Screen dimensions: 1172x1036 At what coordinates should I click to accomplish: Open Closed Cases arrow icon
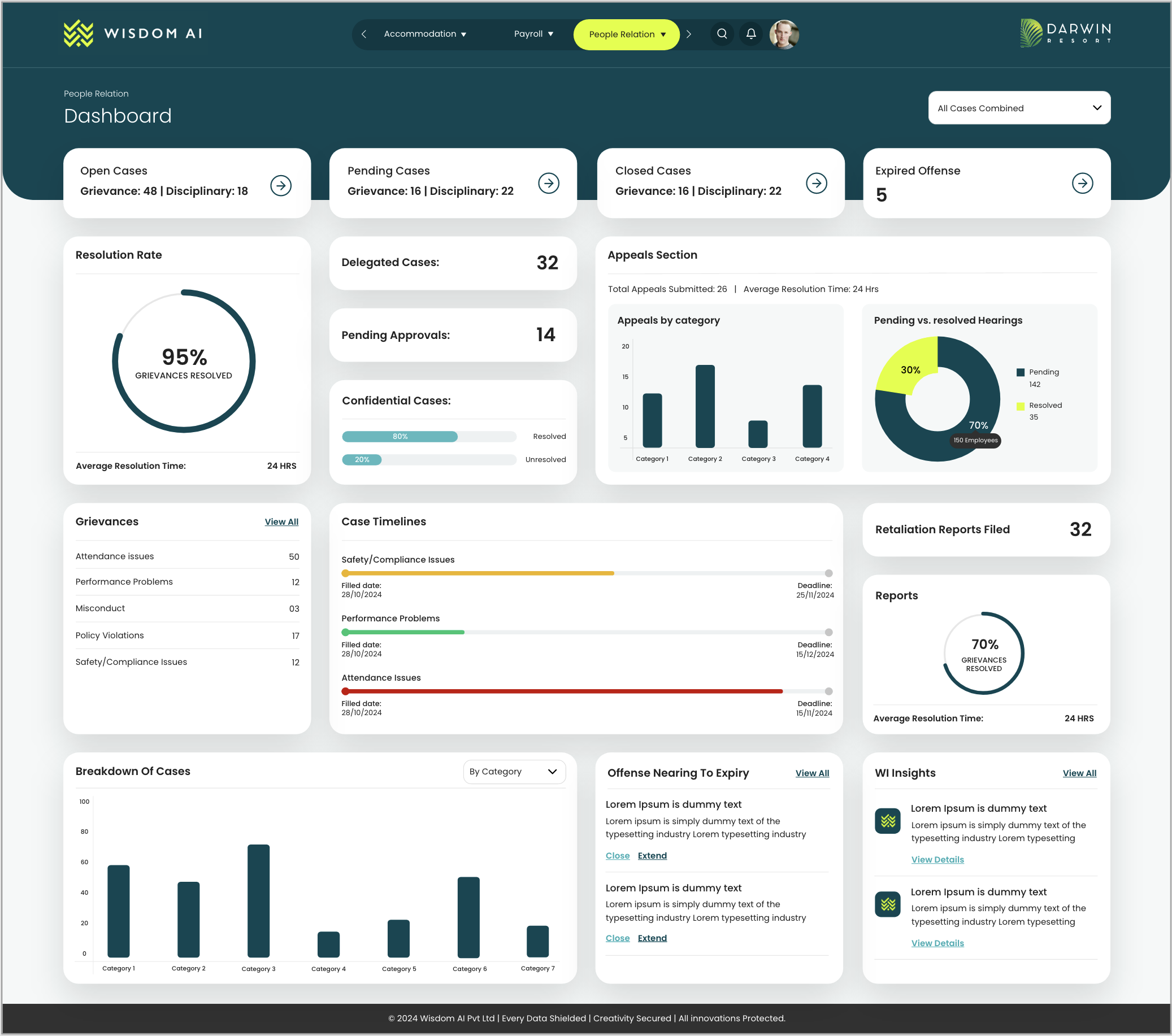point(816,184)
